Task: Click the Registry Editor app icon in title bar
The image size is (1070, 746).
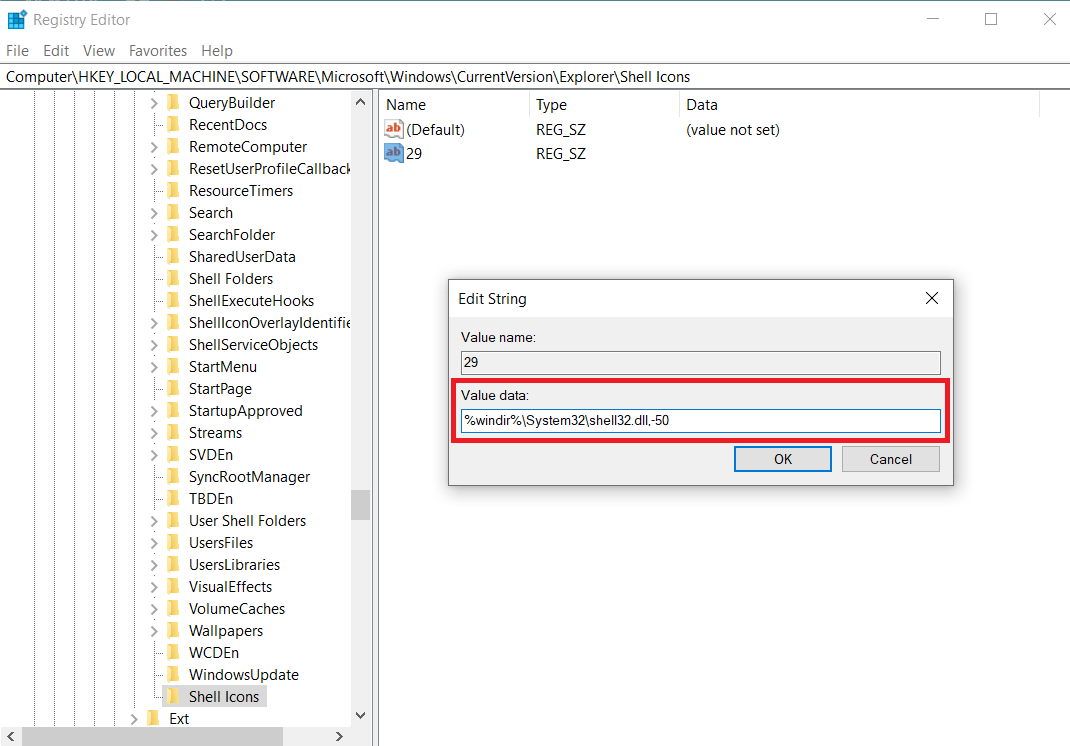Action: coord(16,20)
